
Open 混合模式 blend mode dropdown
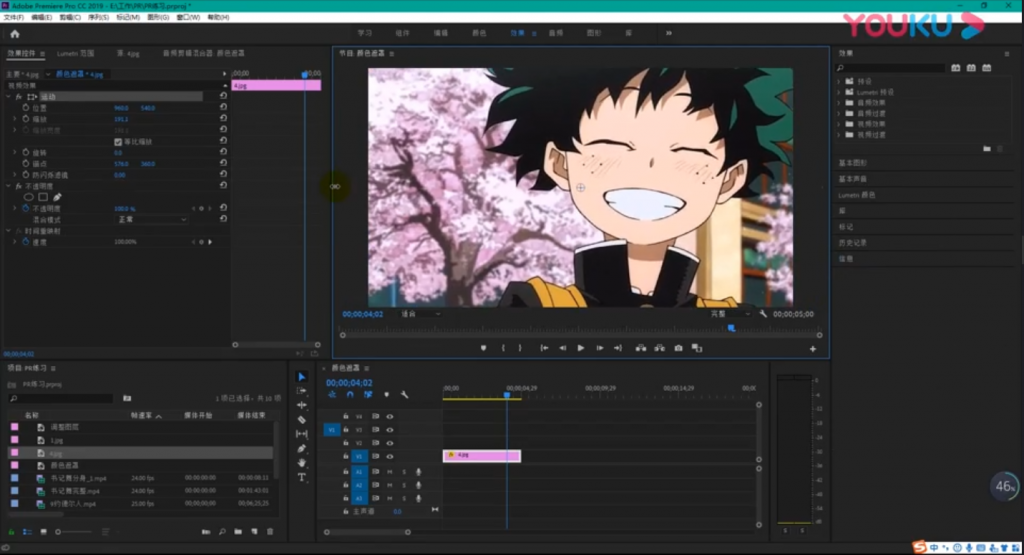[152, 219]
